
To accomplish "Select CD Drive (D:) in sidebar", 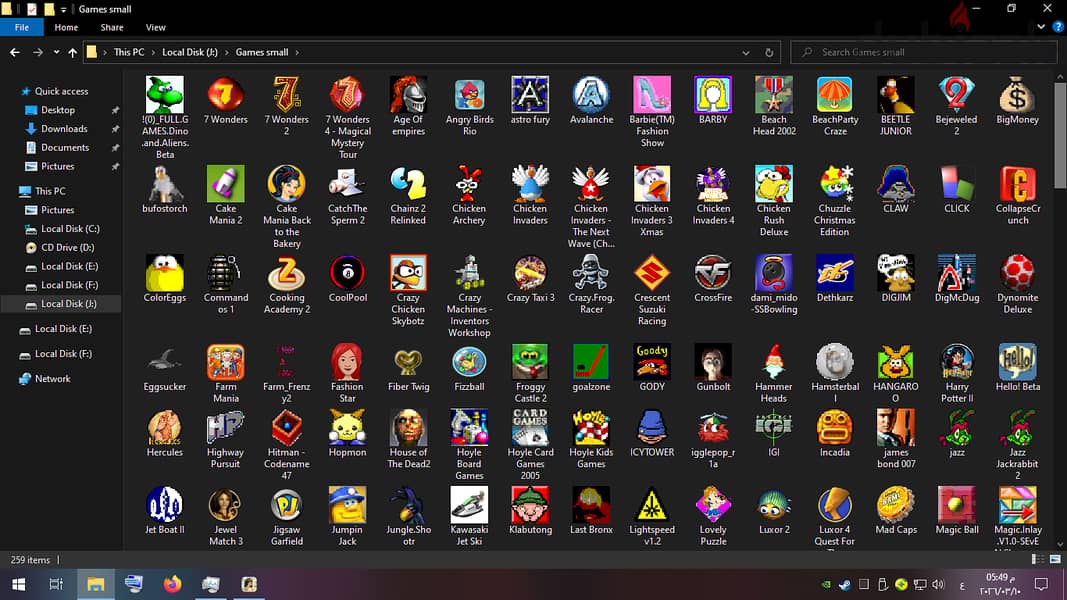I will pos(67,248).
